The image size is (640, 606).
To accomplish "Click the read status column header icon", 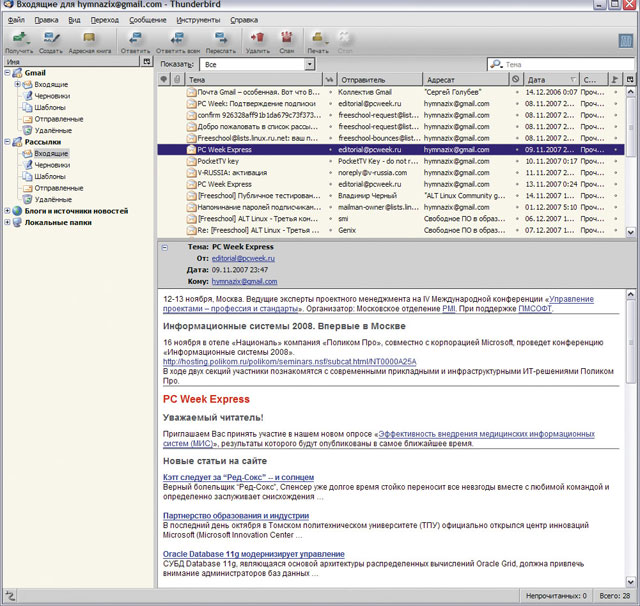I will coord(329,79).
